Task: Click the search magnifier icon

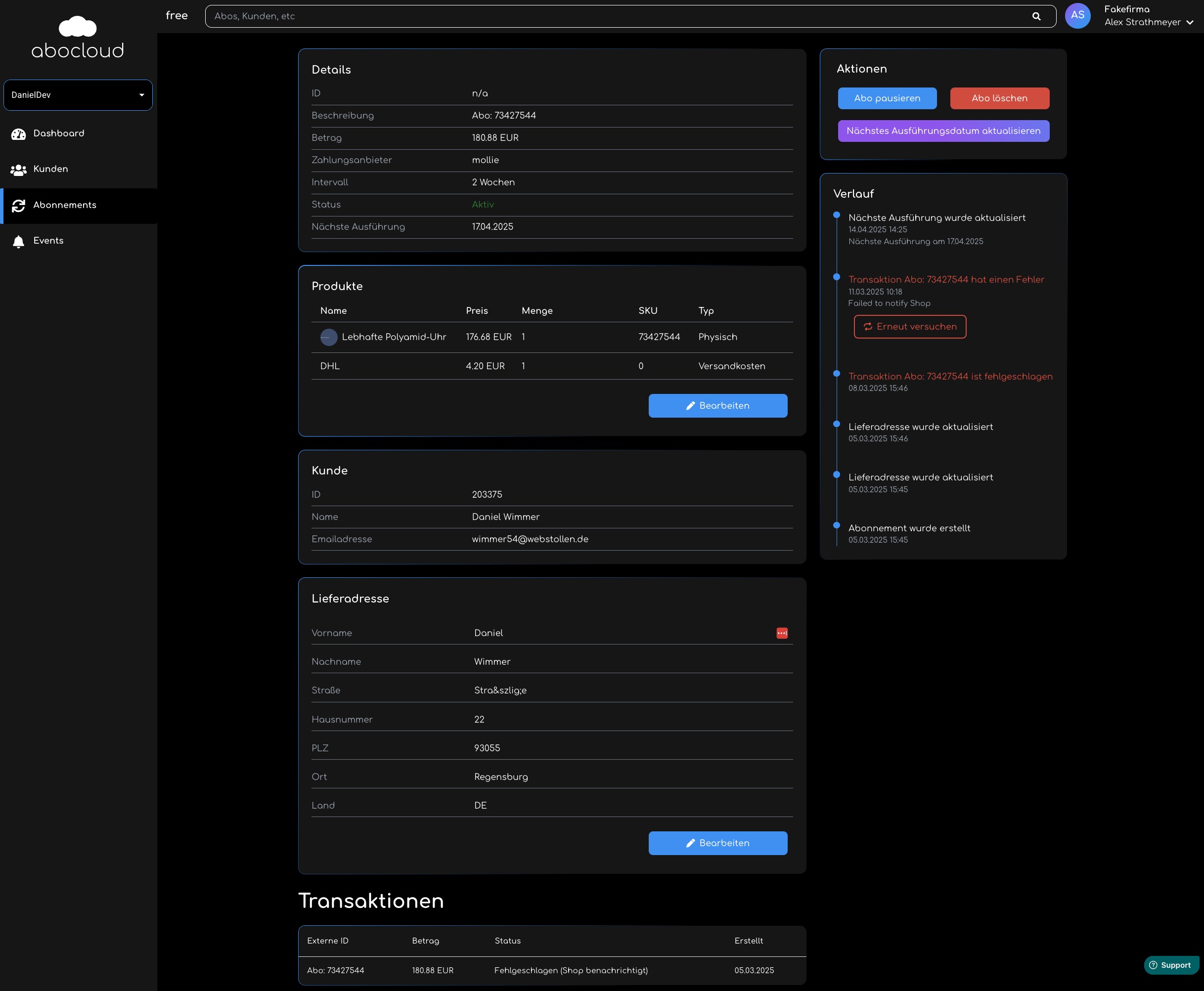Action: pos(1036,16)
